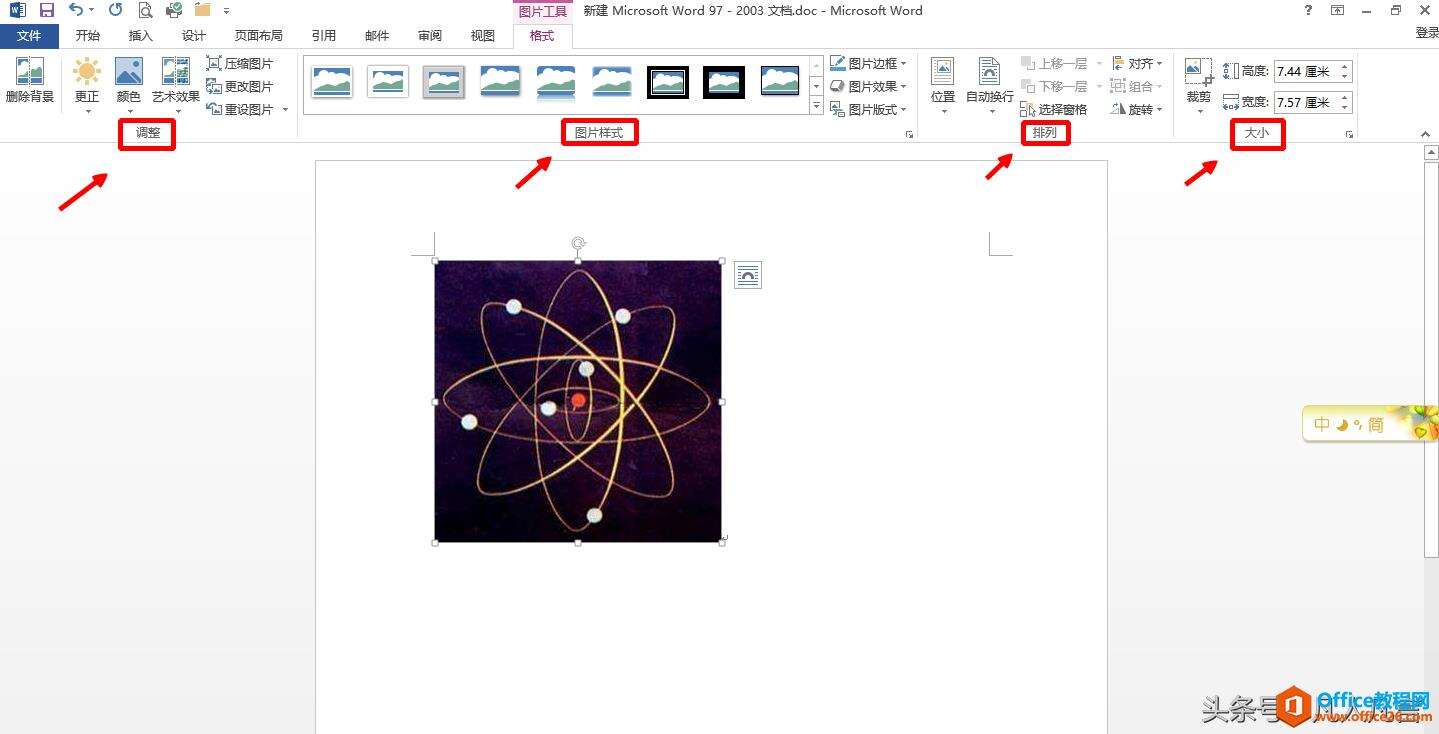Select the last picture style thumbnail in gallery
This screenshot has height=734, width=1439.
click(x=780, y=82)
